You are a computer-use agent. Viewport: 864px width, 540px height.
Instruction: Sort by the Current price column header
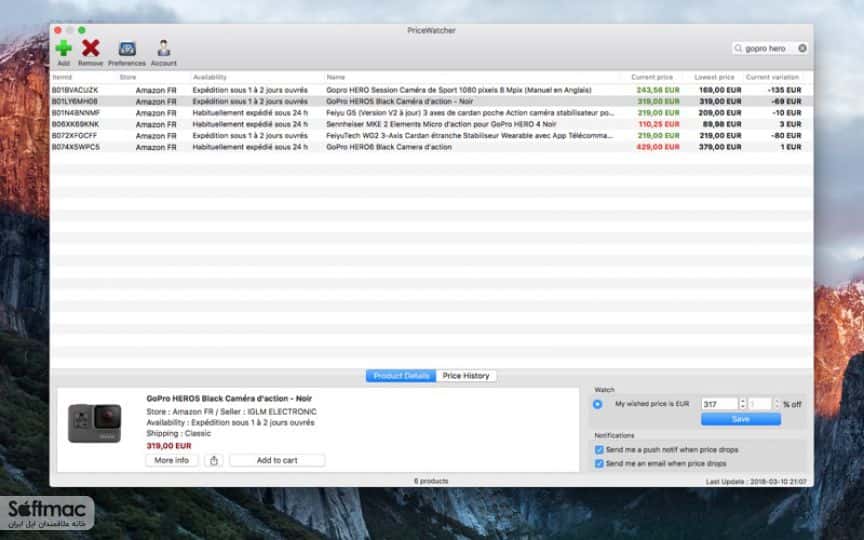[652, 77]
